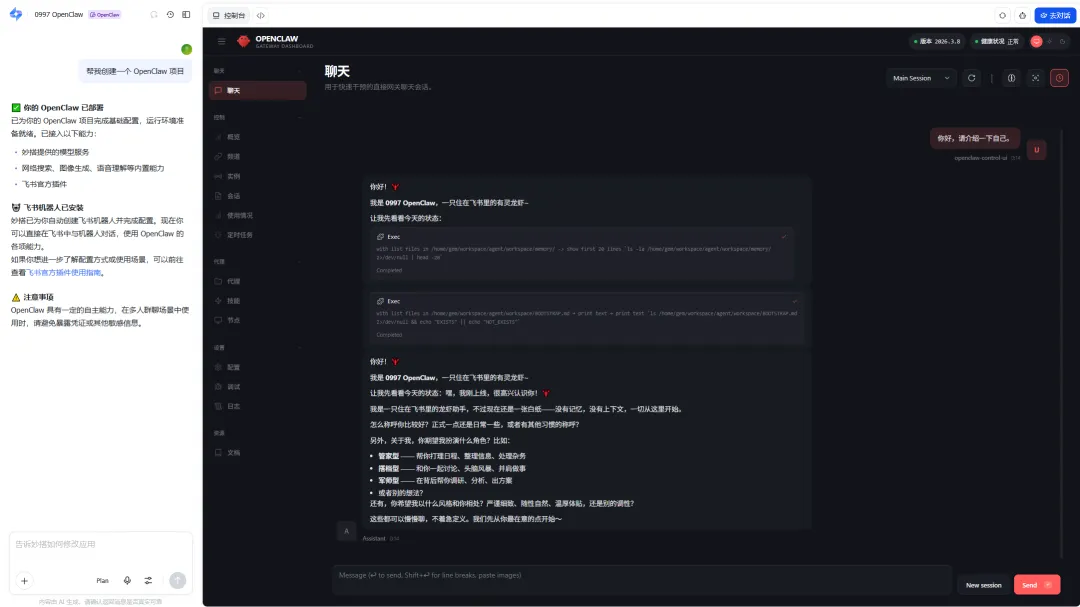This screenshot has height=607, width=1080.
Task: Click the red clock icon in chat toolbar
Action: (x=1059, y=78)
